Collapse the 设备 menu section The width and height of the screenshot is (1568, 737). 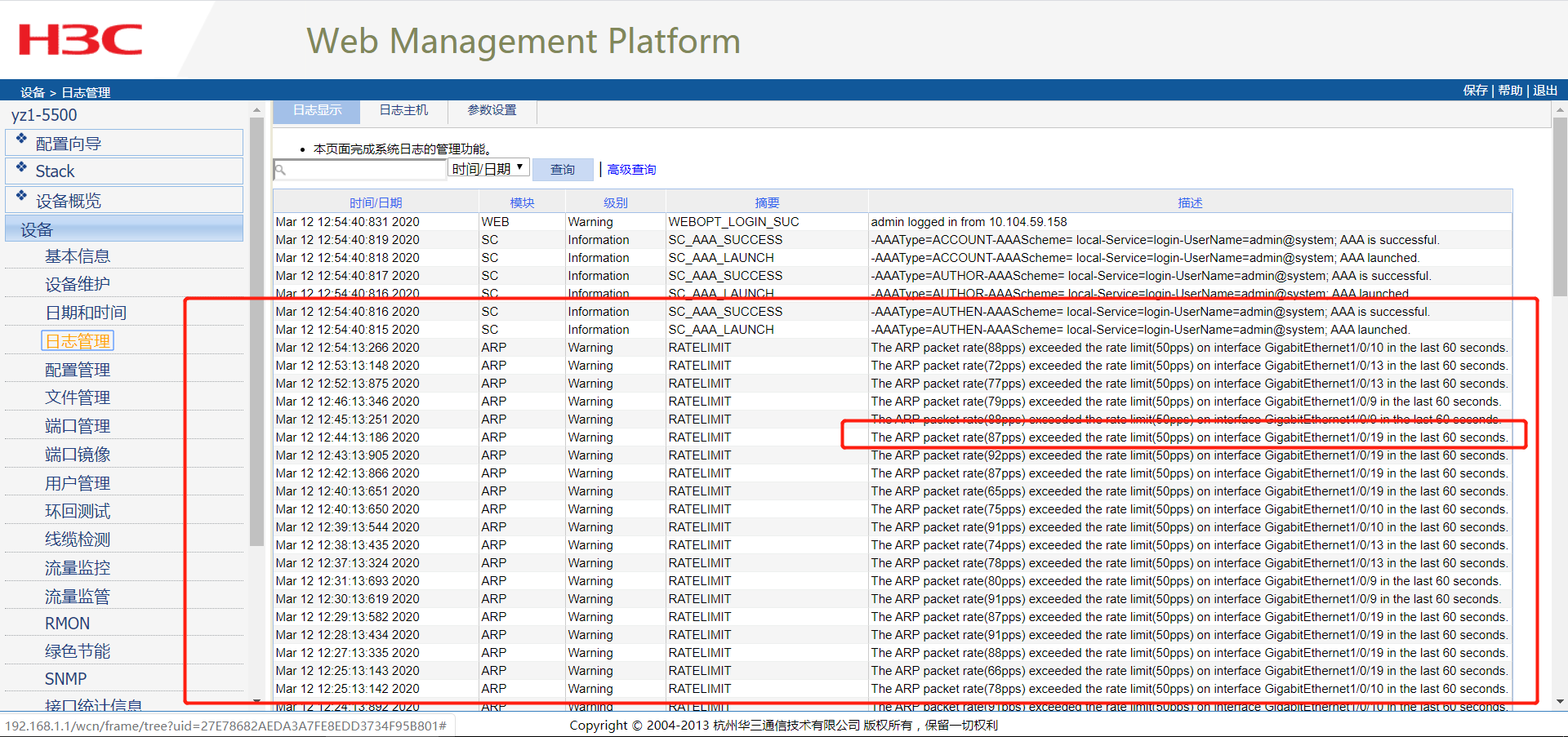124,229
